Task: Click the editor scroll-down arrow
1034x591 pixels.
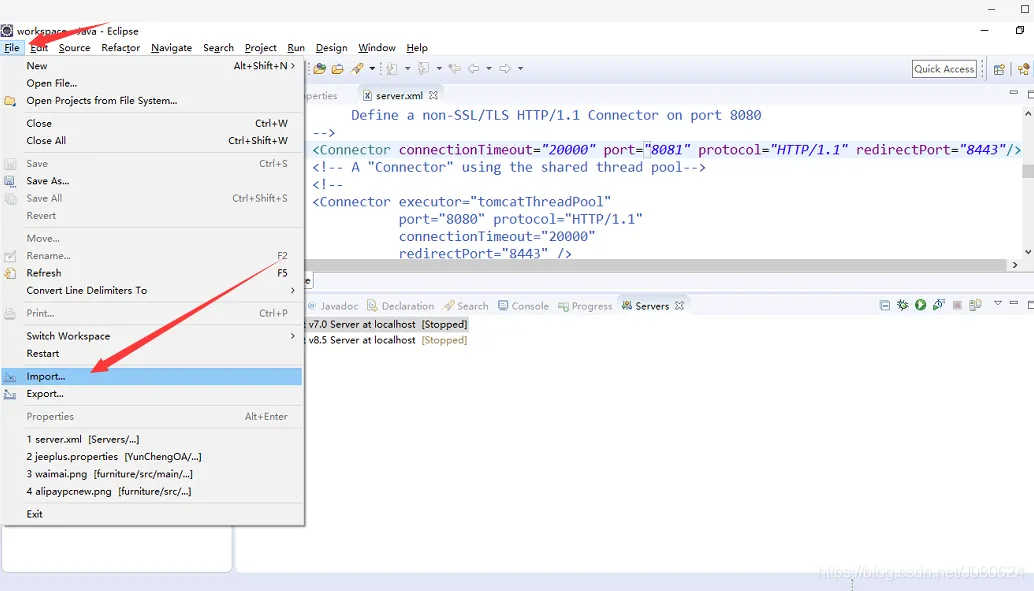Action: pyautogui.click(x=1027, y=251)
